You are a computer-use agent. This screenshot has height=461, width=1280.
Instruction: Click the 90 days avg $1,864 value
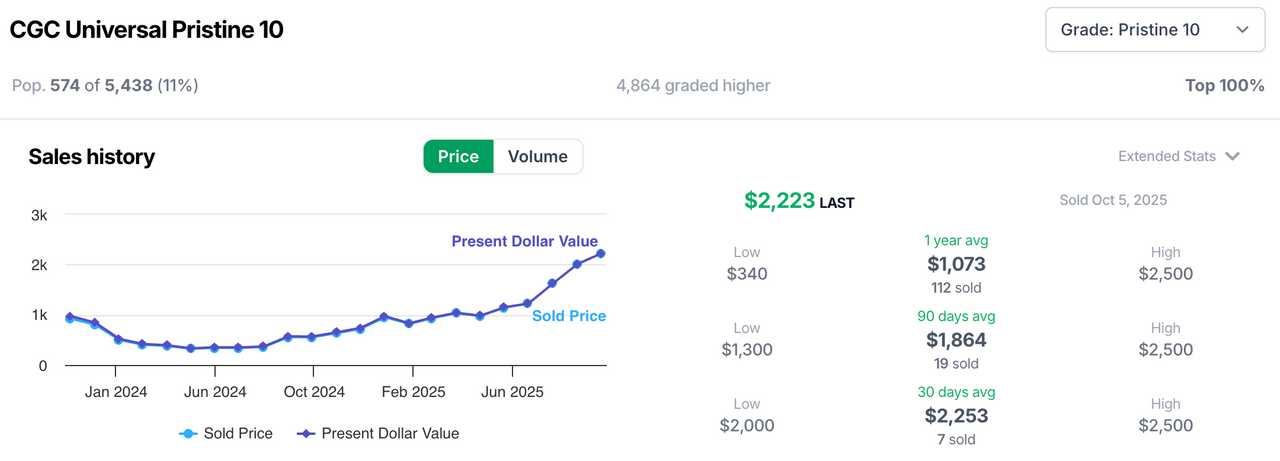click(x=956, y=340)
